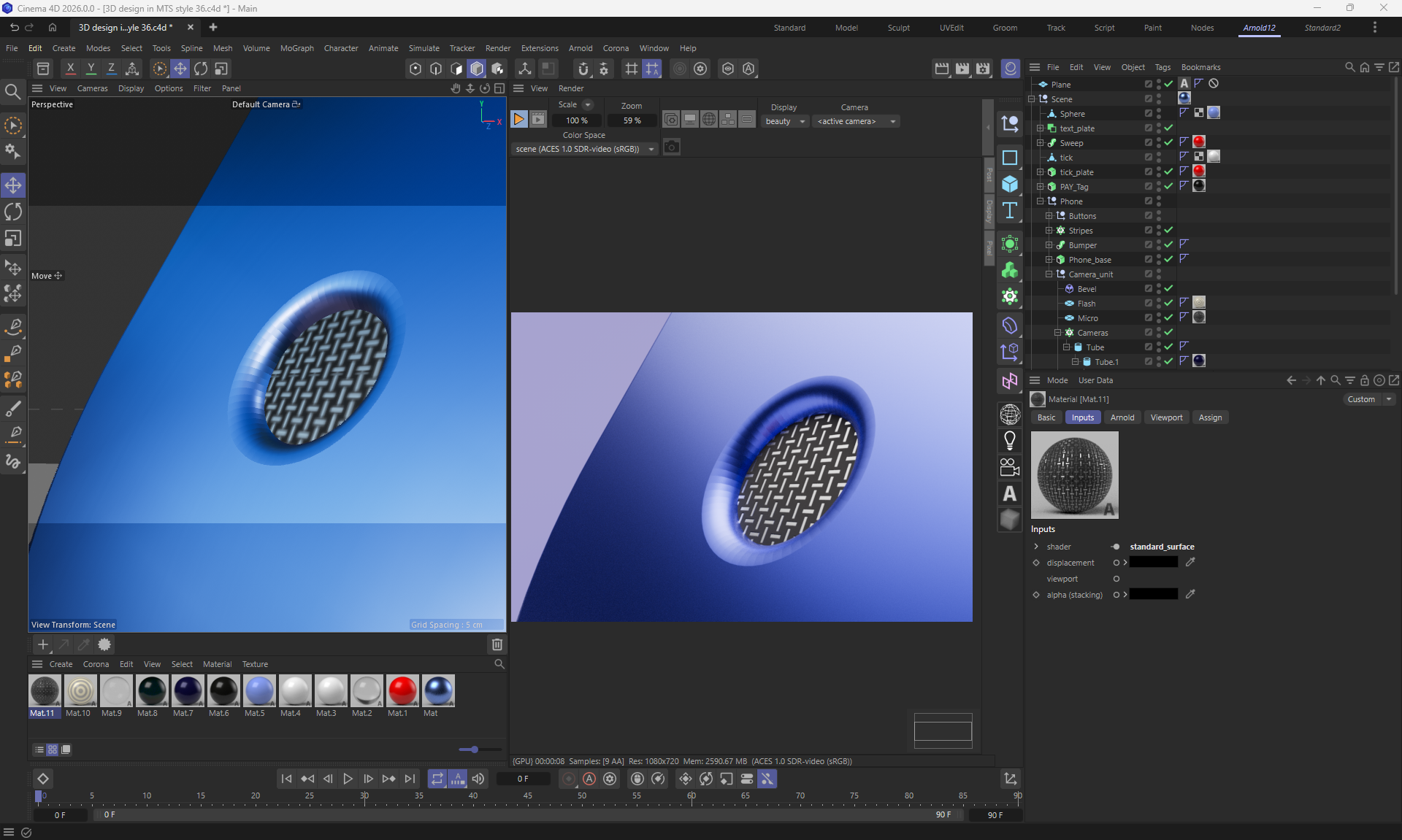Delete material with trash icon
Image resolution: width=1402 pixels, height=840 pixels.
coord(497,644)
